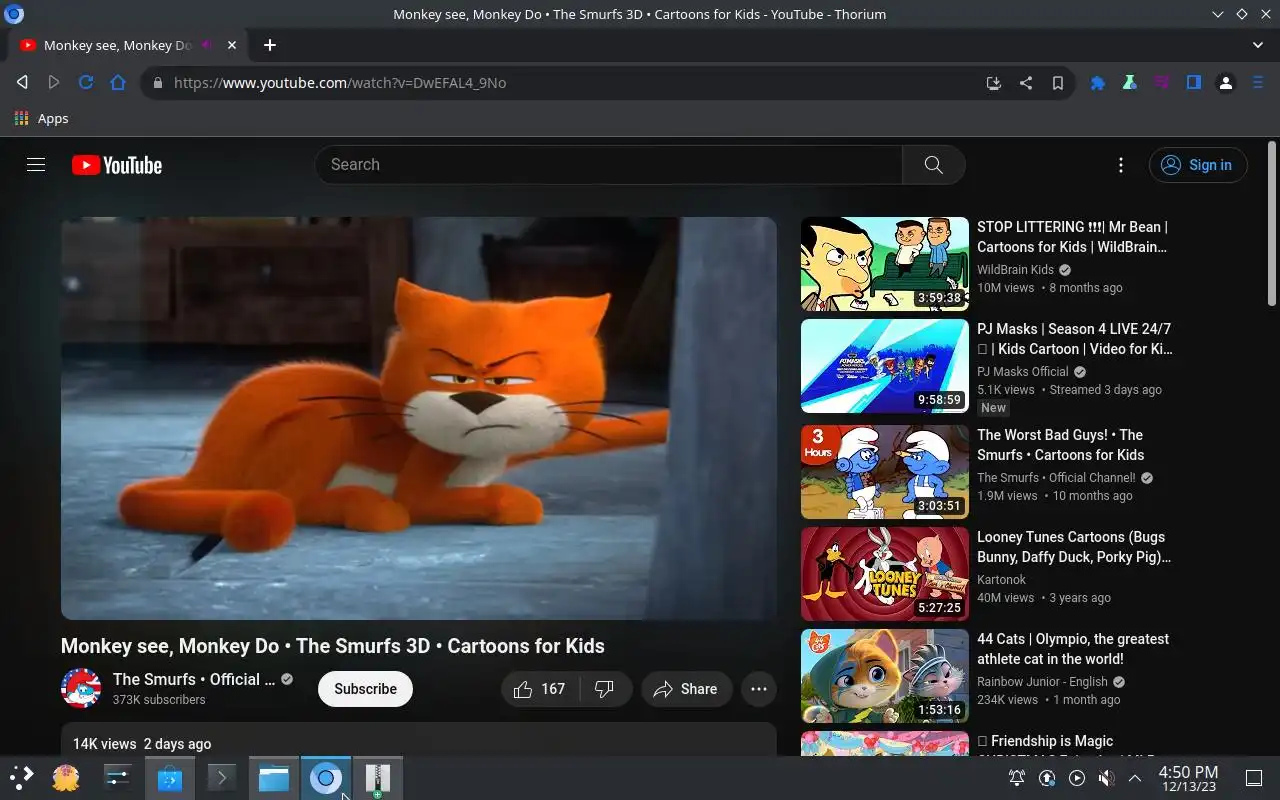Open the PJ Masks Season 4 thumbnail
This screenshot has width=1280, height=800.
(x=885, y=366)
